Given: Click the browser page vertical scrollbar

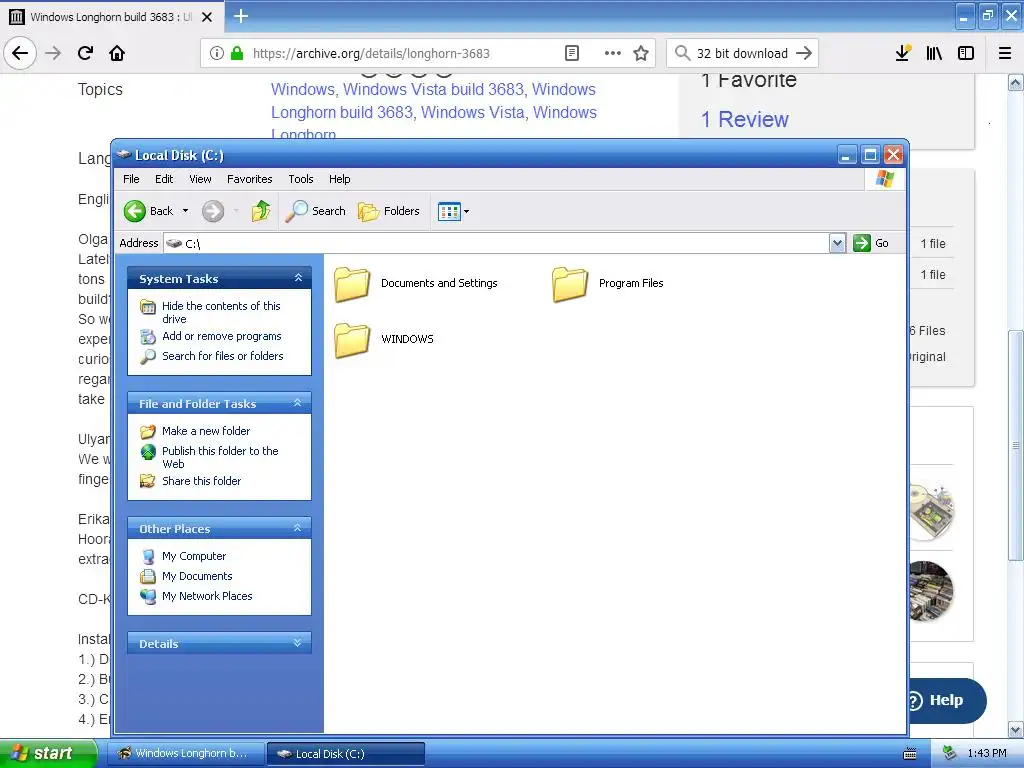Looking at the screenshot, I should (1016, 445).
